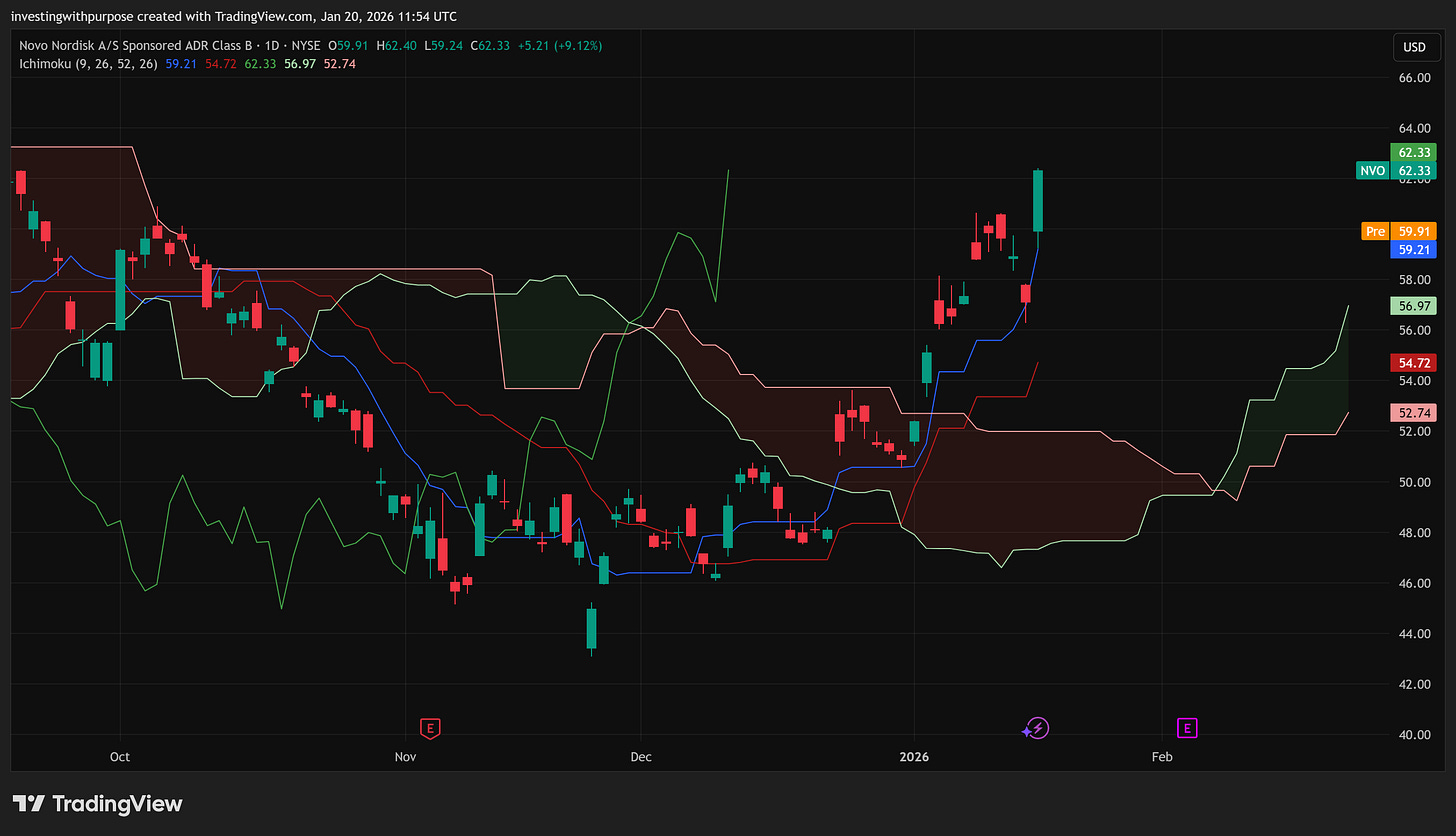Click the red 54.72 price scale label
1456x836 pixels.
1413,363
